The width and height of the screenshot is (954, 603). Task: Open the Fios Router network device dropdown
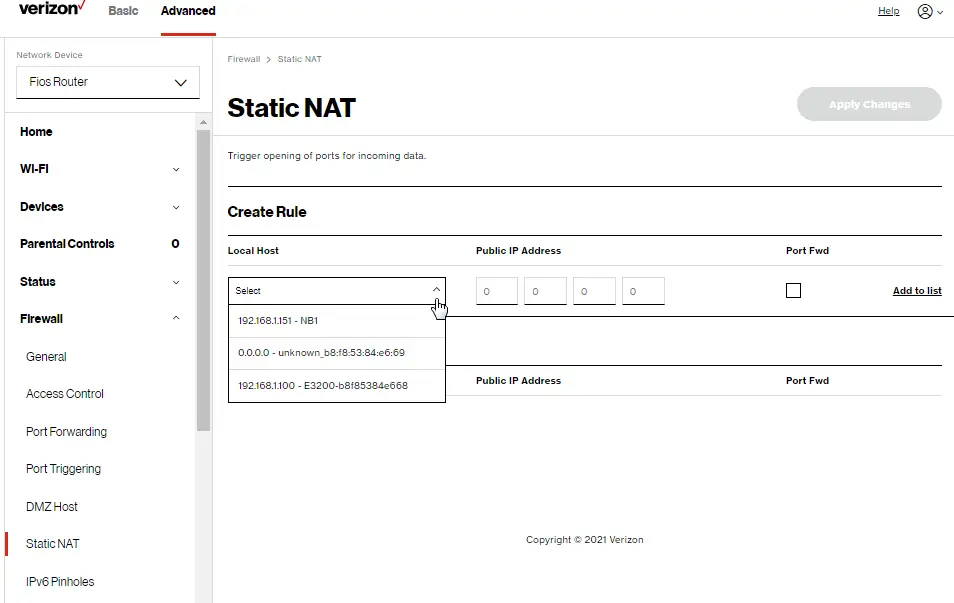click(107, 82)
